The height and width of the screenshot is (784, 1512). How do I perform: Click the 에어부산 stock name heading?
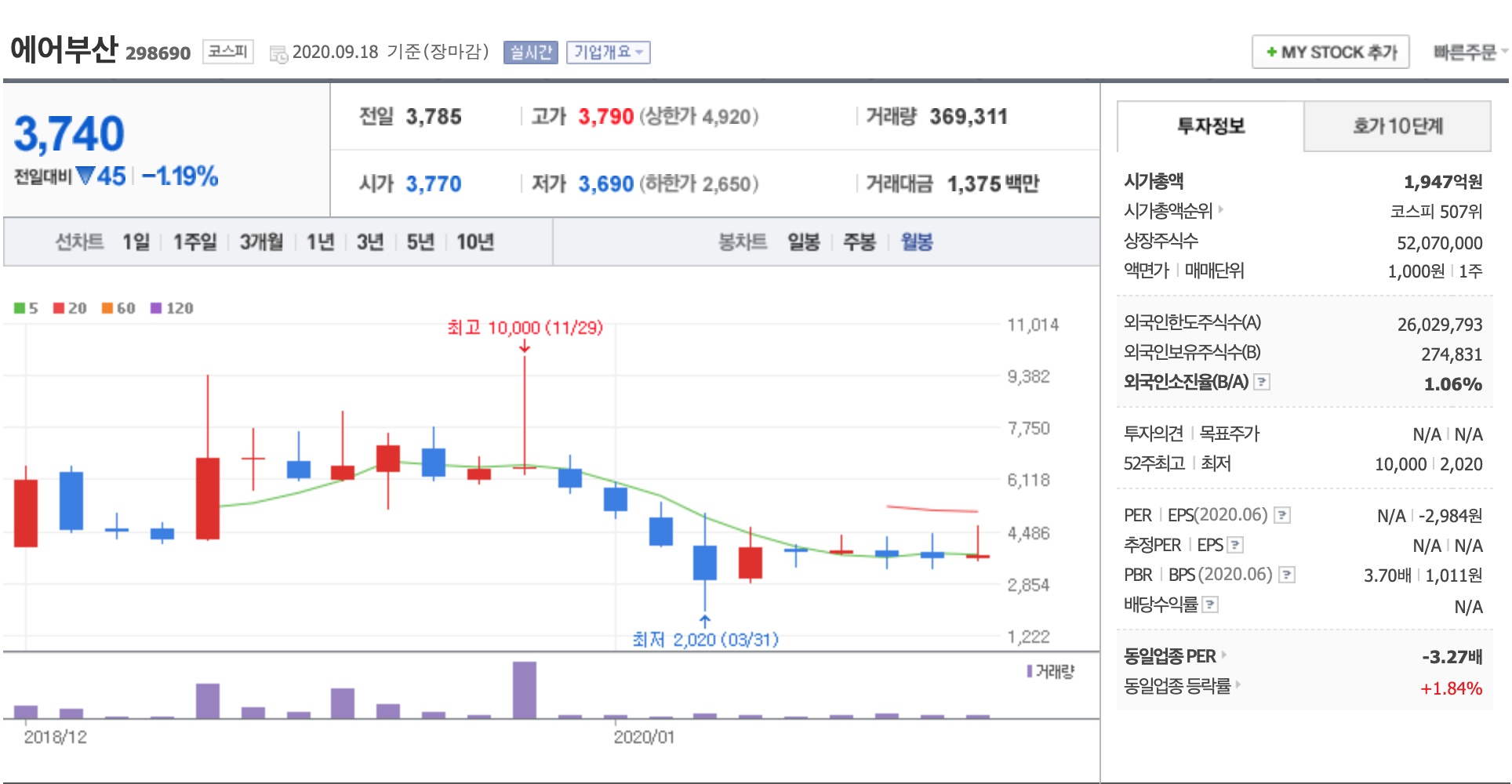(x=64, y=49)
